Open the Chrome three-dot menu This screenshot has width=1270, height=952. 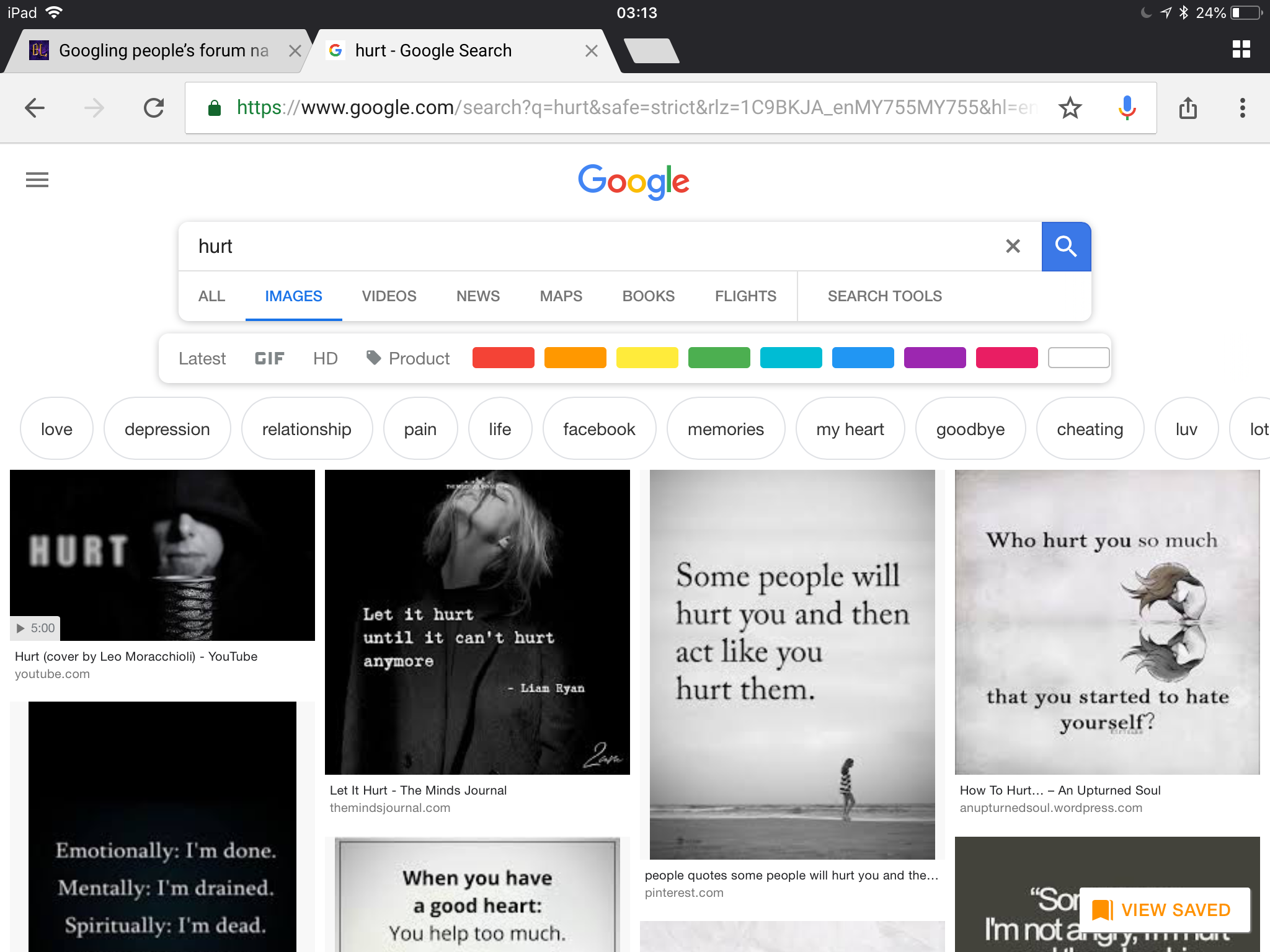(1242, 108)
